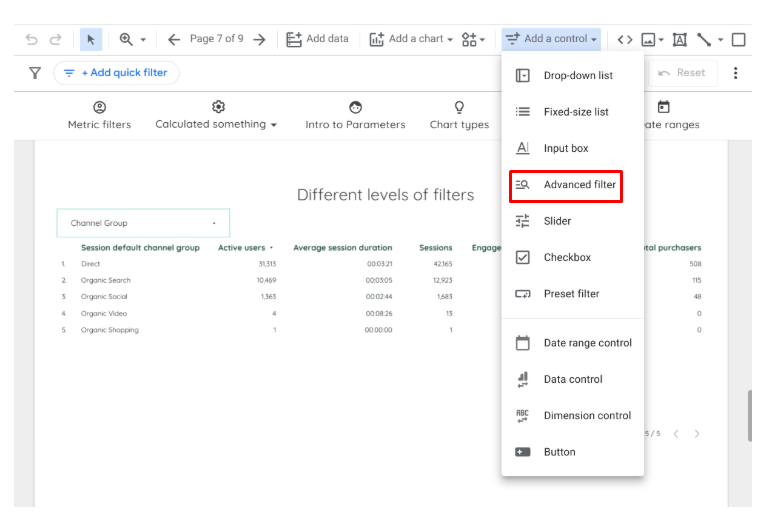
Task: Go to the next report page
Action: 259,39
